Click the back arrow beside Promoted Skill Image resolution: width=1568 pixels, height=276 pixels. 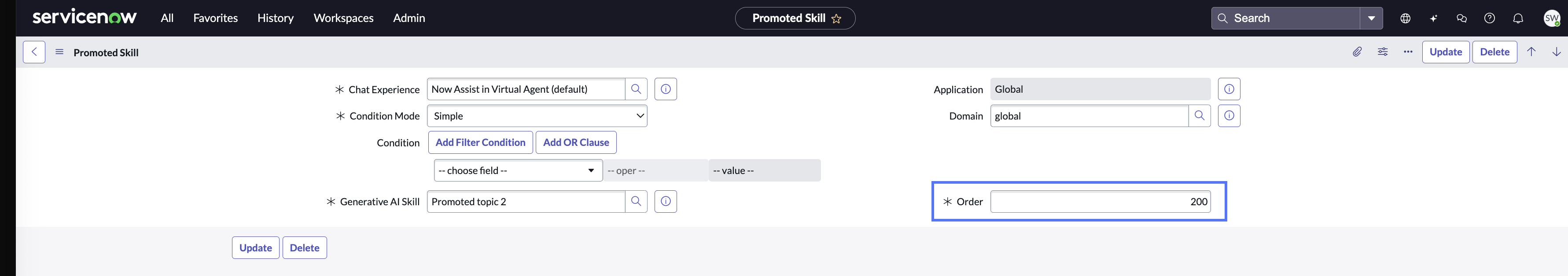pyautogui.click(x=34, y=52)
